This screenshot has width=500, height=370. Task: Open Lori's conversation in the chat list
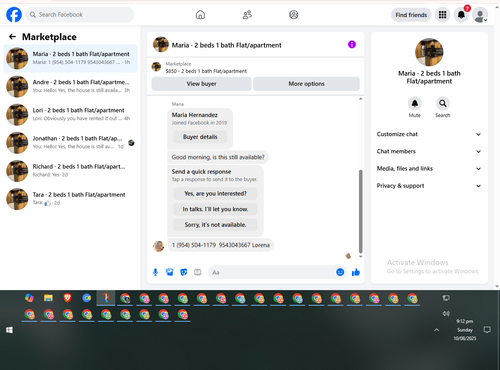[x=70, y=114]
